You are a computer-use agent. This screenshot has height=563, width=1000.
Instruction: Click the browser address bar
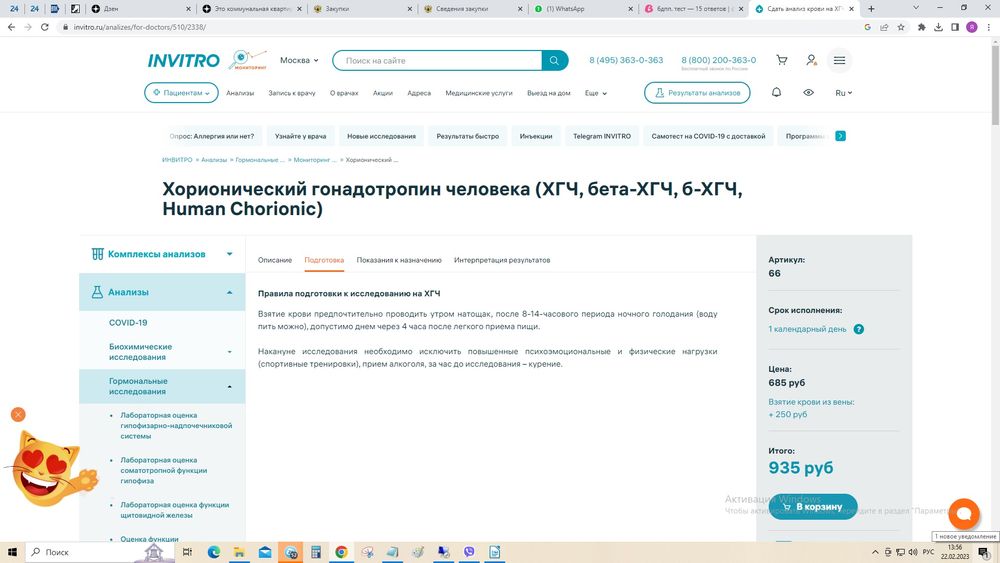(x=459, y=27)
